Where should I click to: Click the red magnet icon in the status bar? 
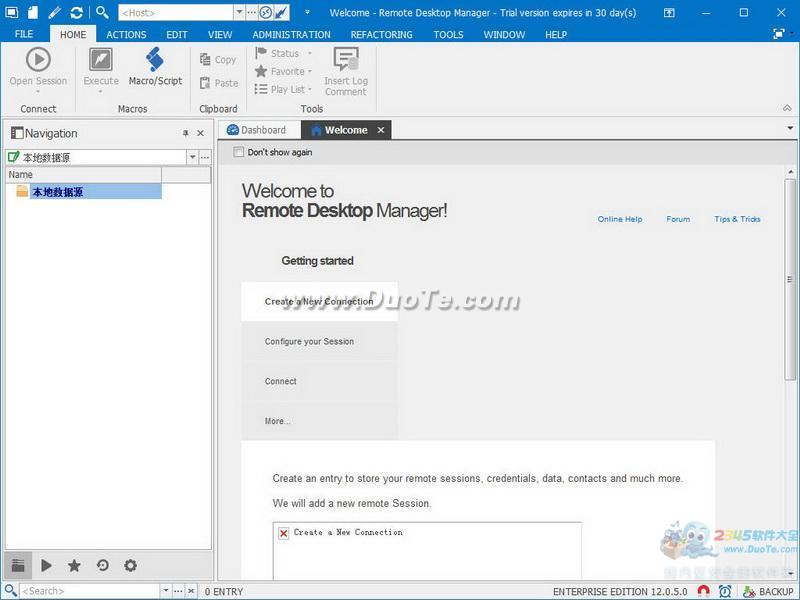(x=704, y=591)
